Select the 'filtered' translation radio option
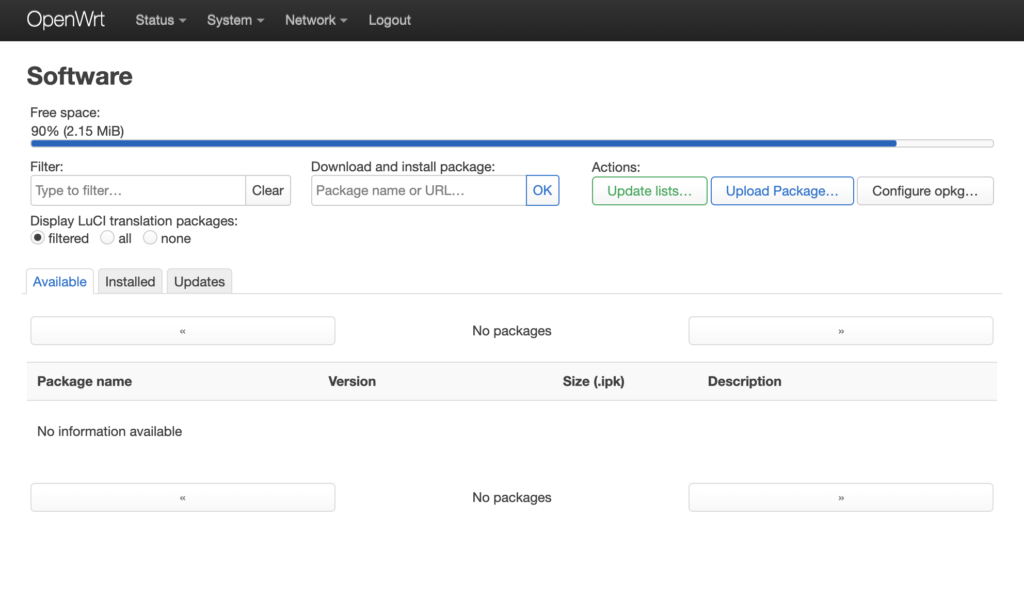 coord(38,238)
